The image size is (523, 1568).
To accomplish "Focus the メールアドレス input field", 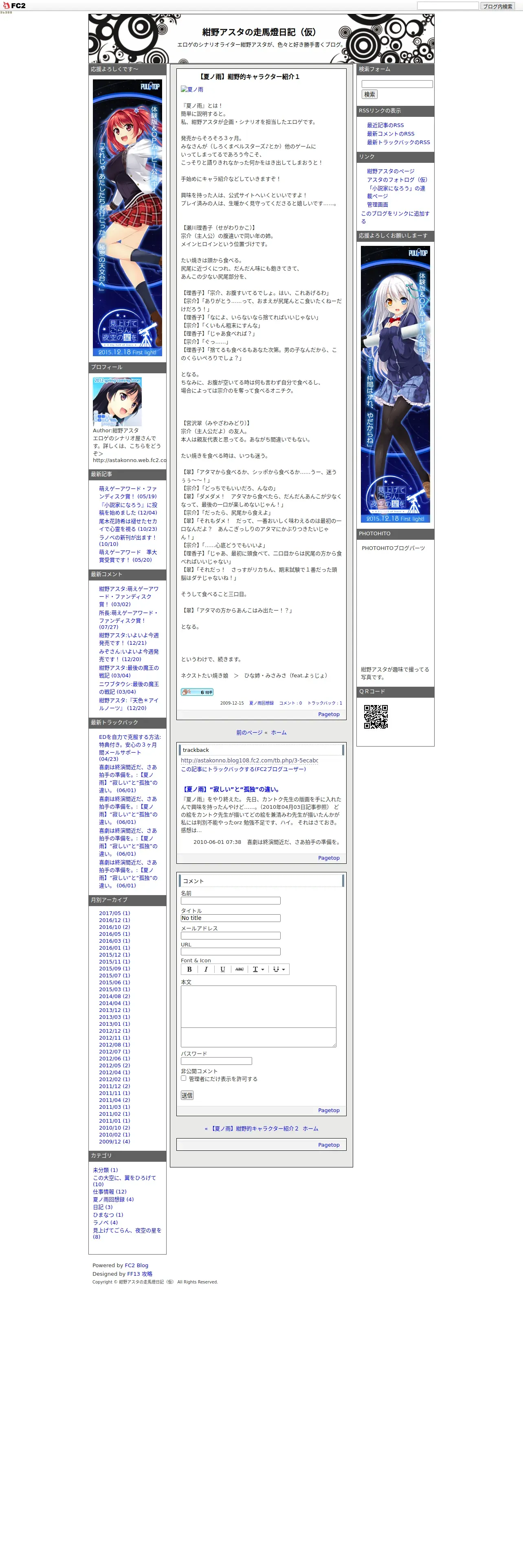I will (231, 935).
